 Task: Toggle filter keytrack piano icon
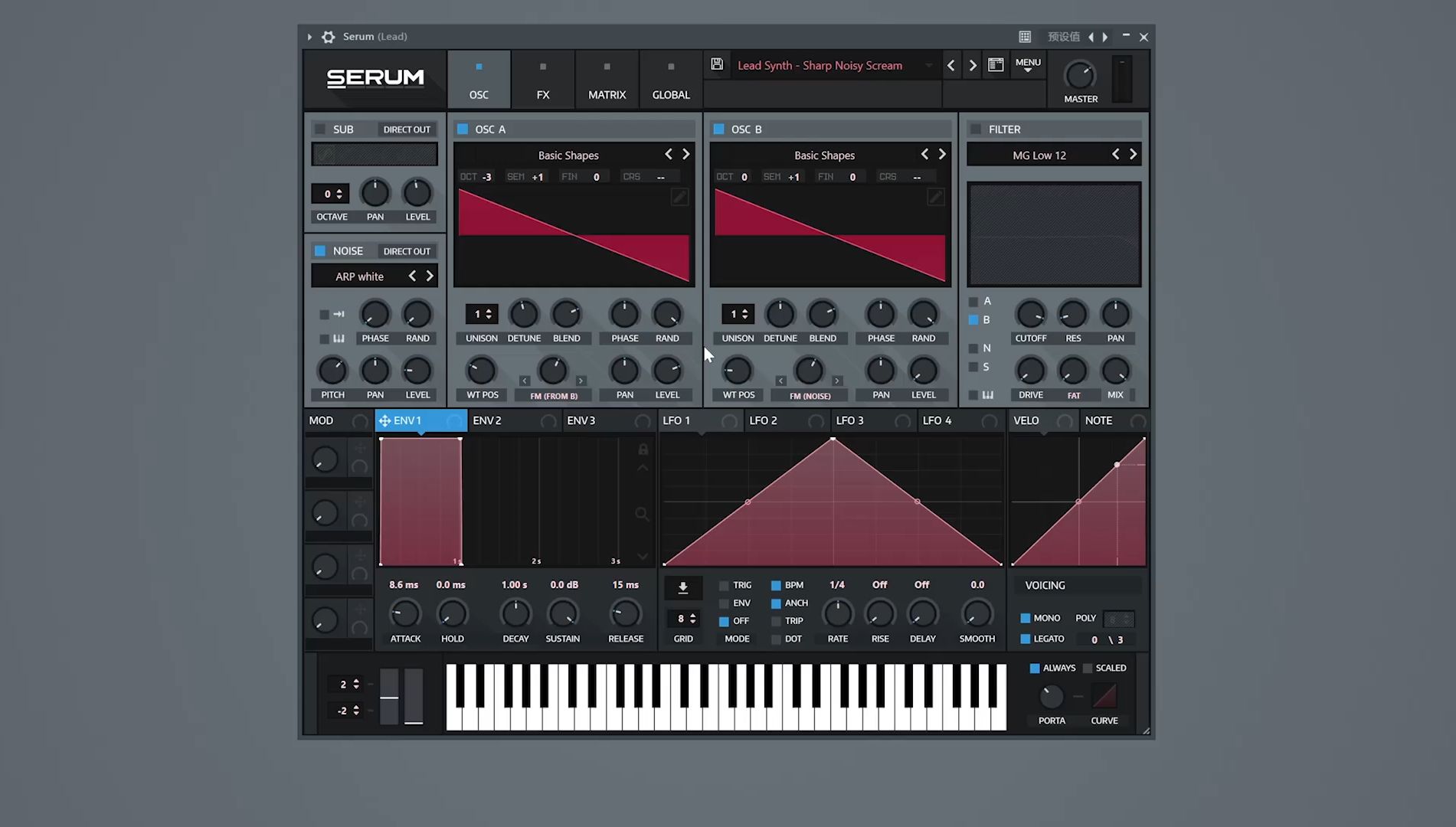(988, 395)
